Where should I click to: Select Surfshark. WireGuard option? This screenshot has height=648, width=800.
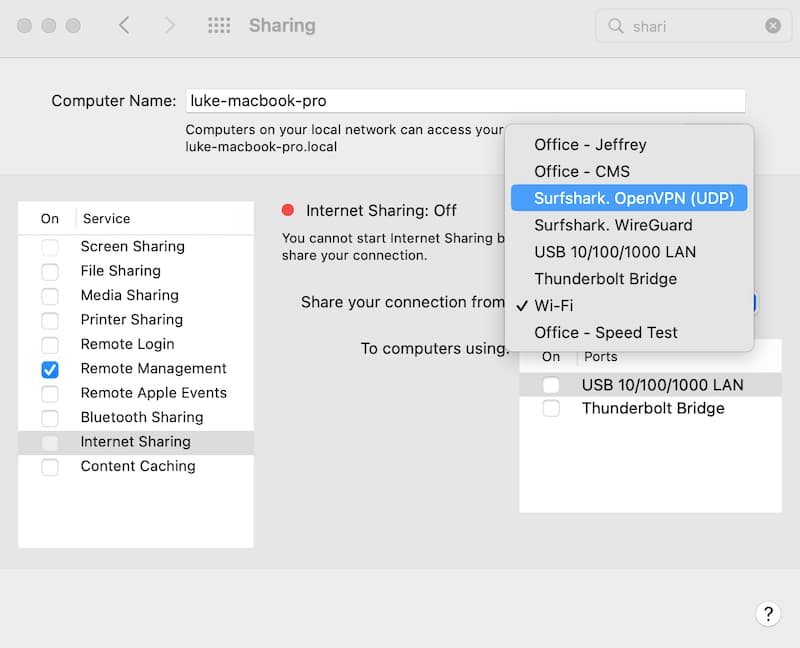coord(629,225)
